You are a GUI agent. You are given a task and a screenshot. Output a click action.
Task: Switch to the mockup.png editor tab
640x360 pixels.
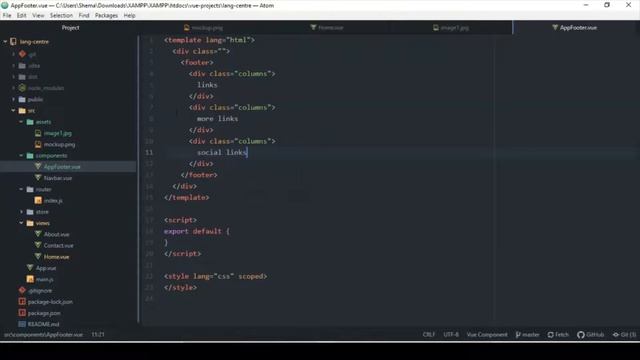pyautogui.click(x=203, y=28)
